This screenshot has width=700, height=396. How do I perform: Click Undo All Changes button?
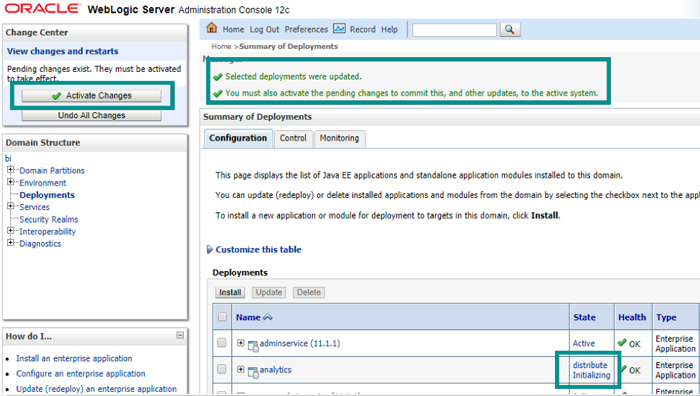click(92, 115)
